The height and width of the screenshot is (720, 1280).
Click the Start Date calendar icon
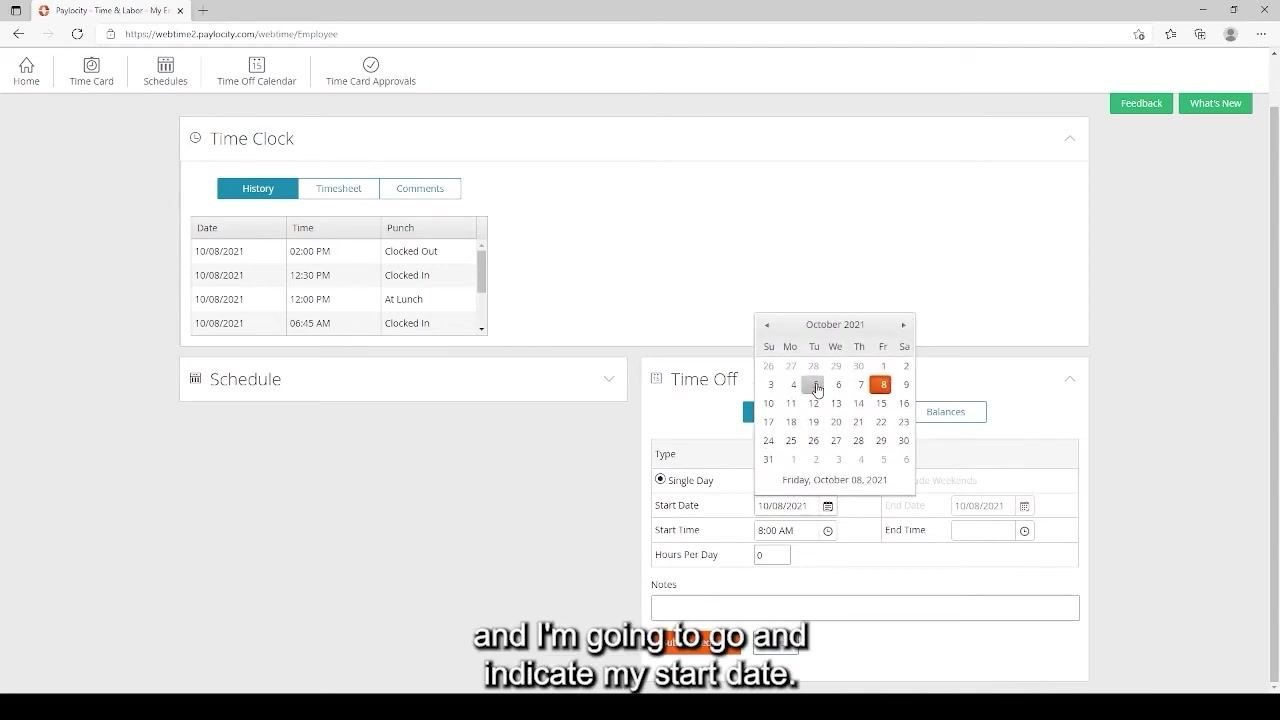827,506
